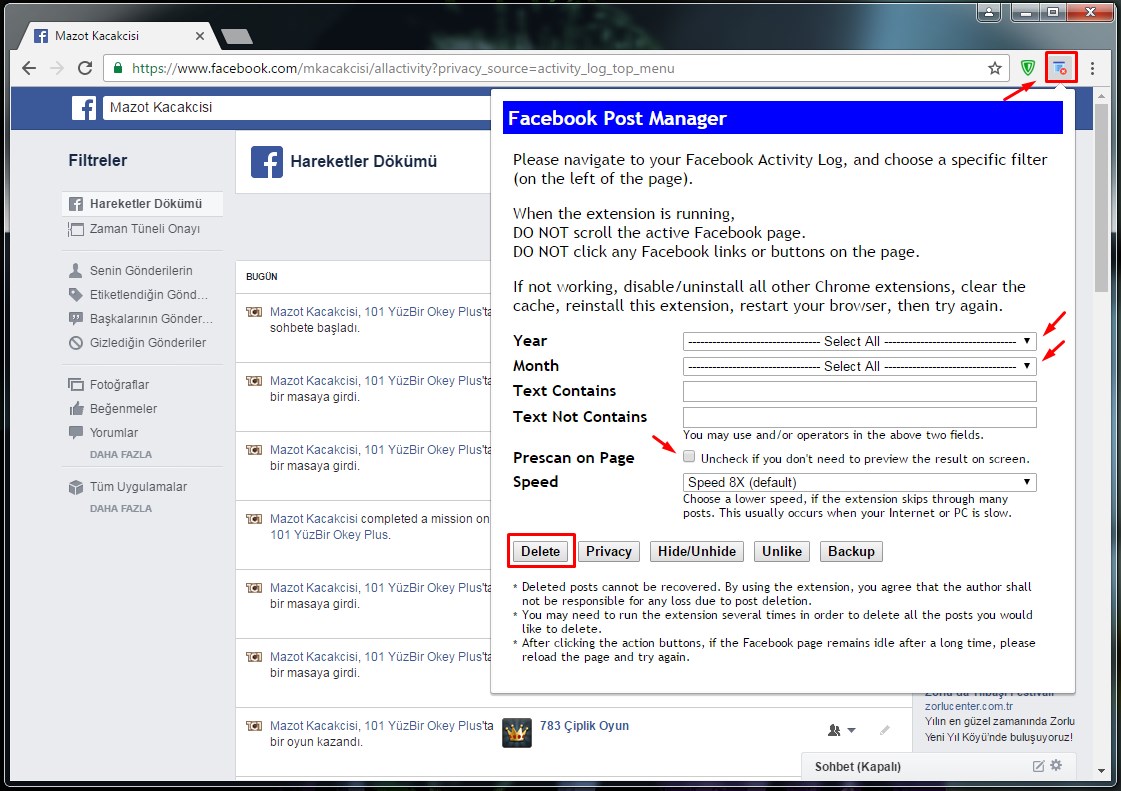Click the Facebook logo in the blue header
This screenshot has height=791, width=1121.
pyautogui.click(x=84, y=107)
